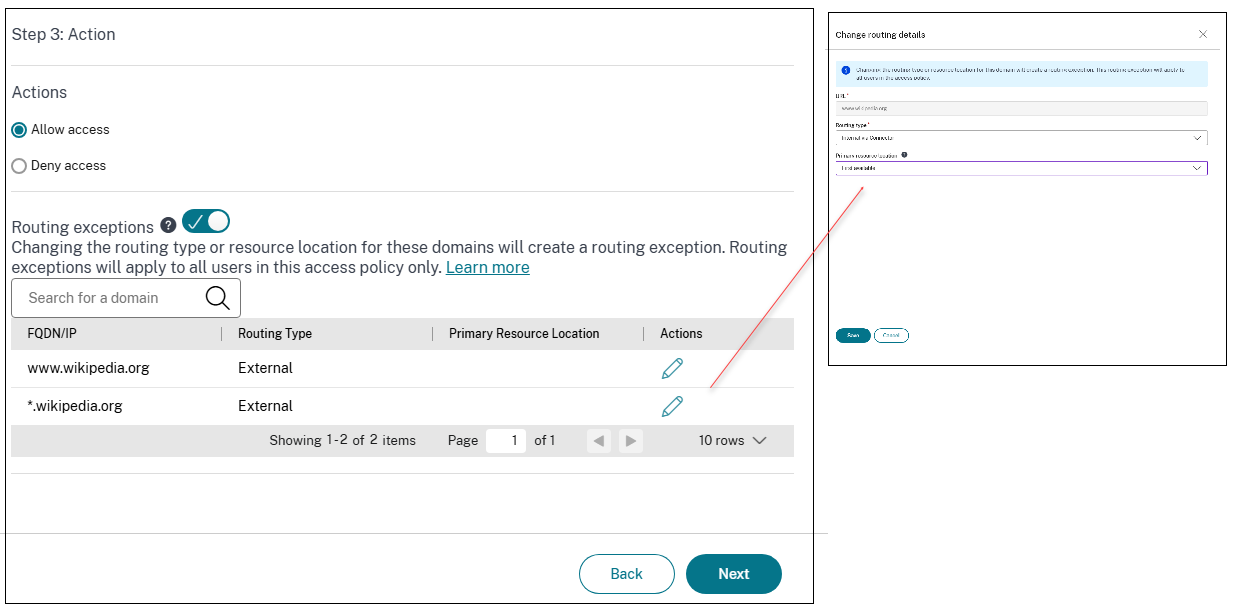Toggle the Routing exceptions switch

[206, 221]
